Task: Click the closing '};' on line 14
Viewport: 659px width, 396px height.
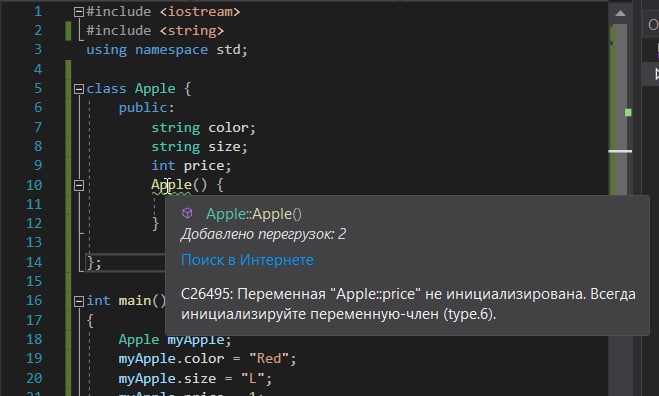Action: click(x=94, y=263)
